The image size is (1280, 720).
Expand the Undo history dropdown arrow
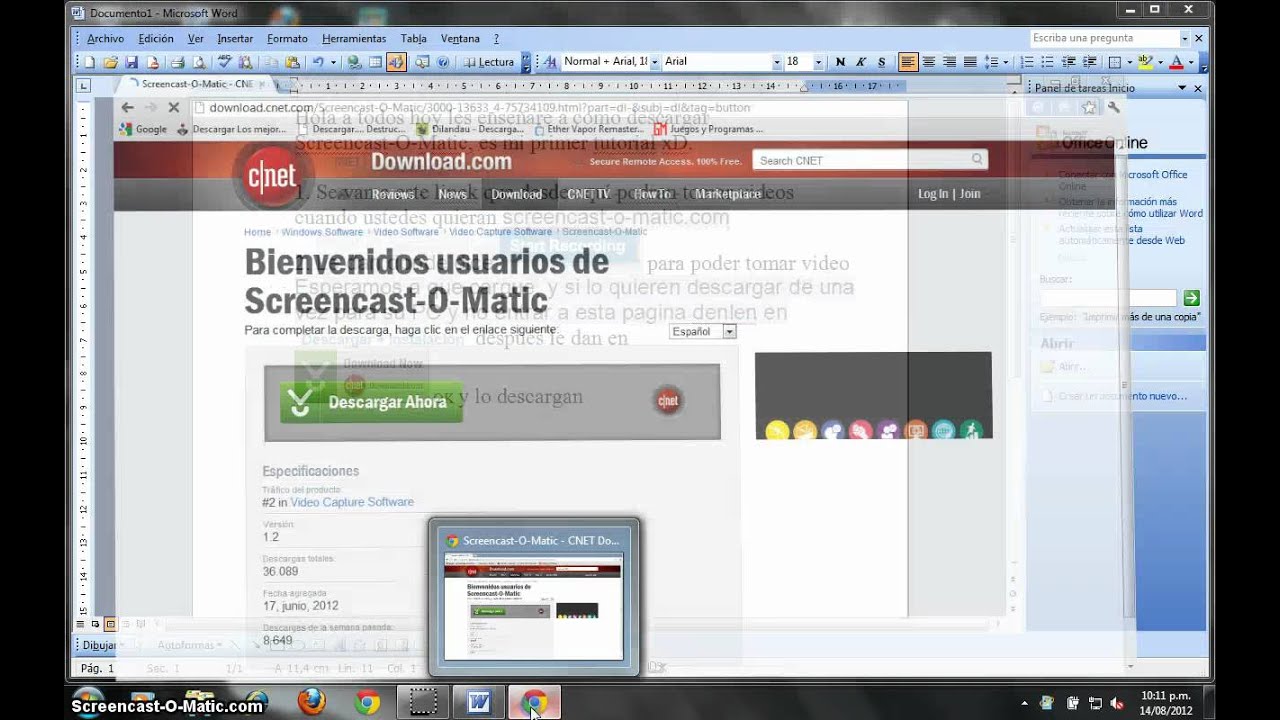click(333, 62)
